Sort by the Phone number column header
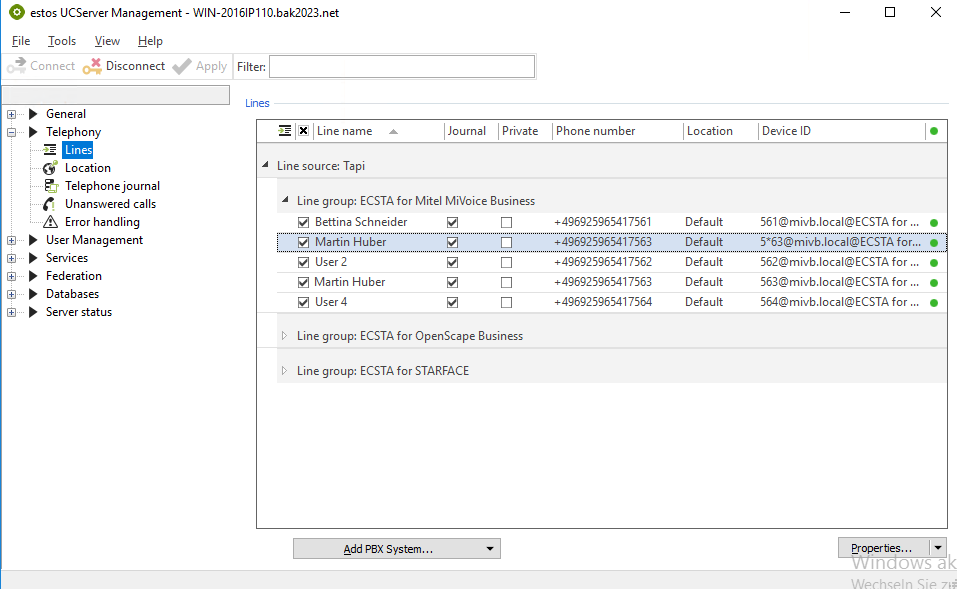957x589 pixels. (596, 131)
